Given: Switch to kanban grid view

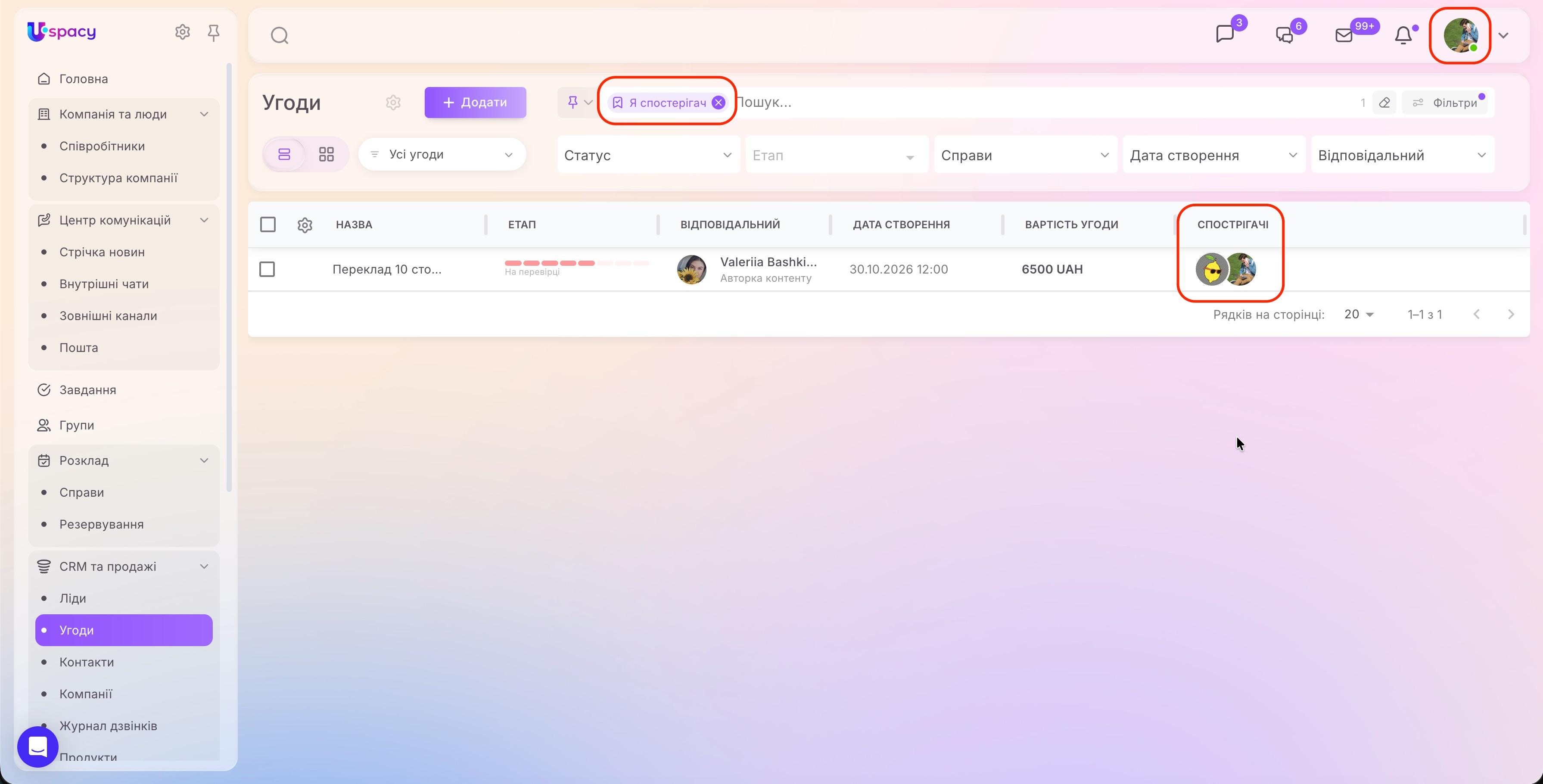Looking at the screenshot, I should coord(327,155).
